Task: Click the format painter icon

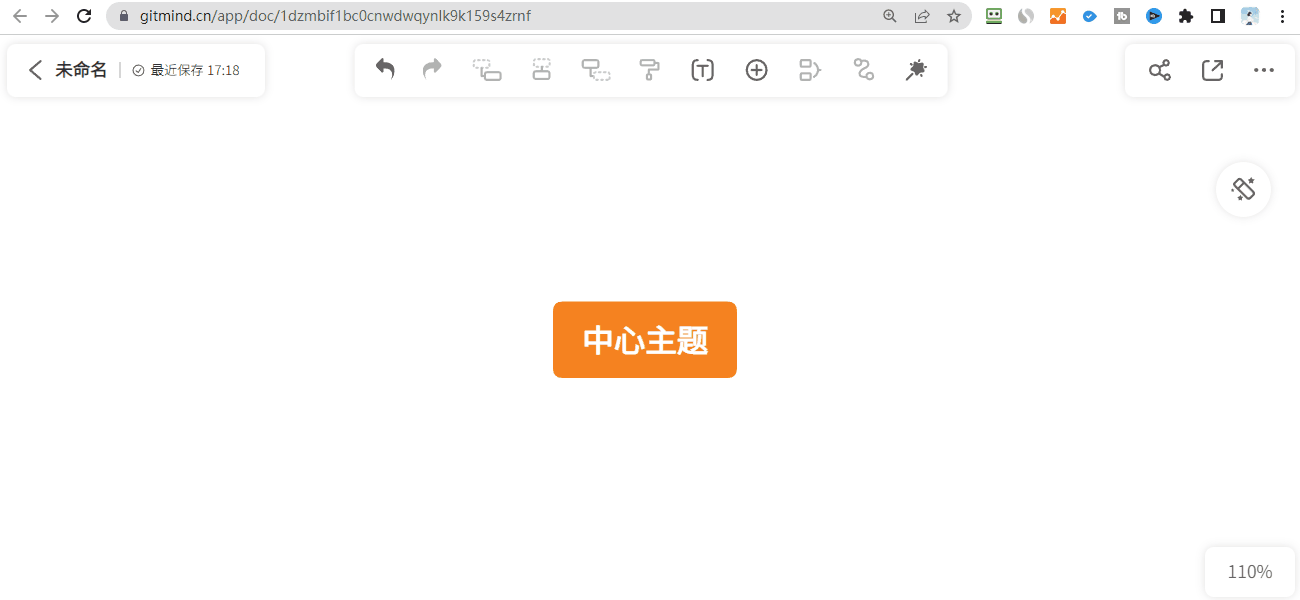Action: (650, 70)
